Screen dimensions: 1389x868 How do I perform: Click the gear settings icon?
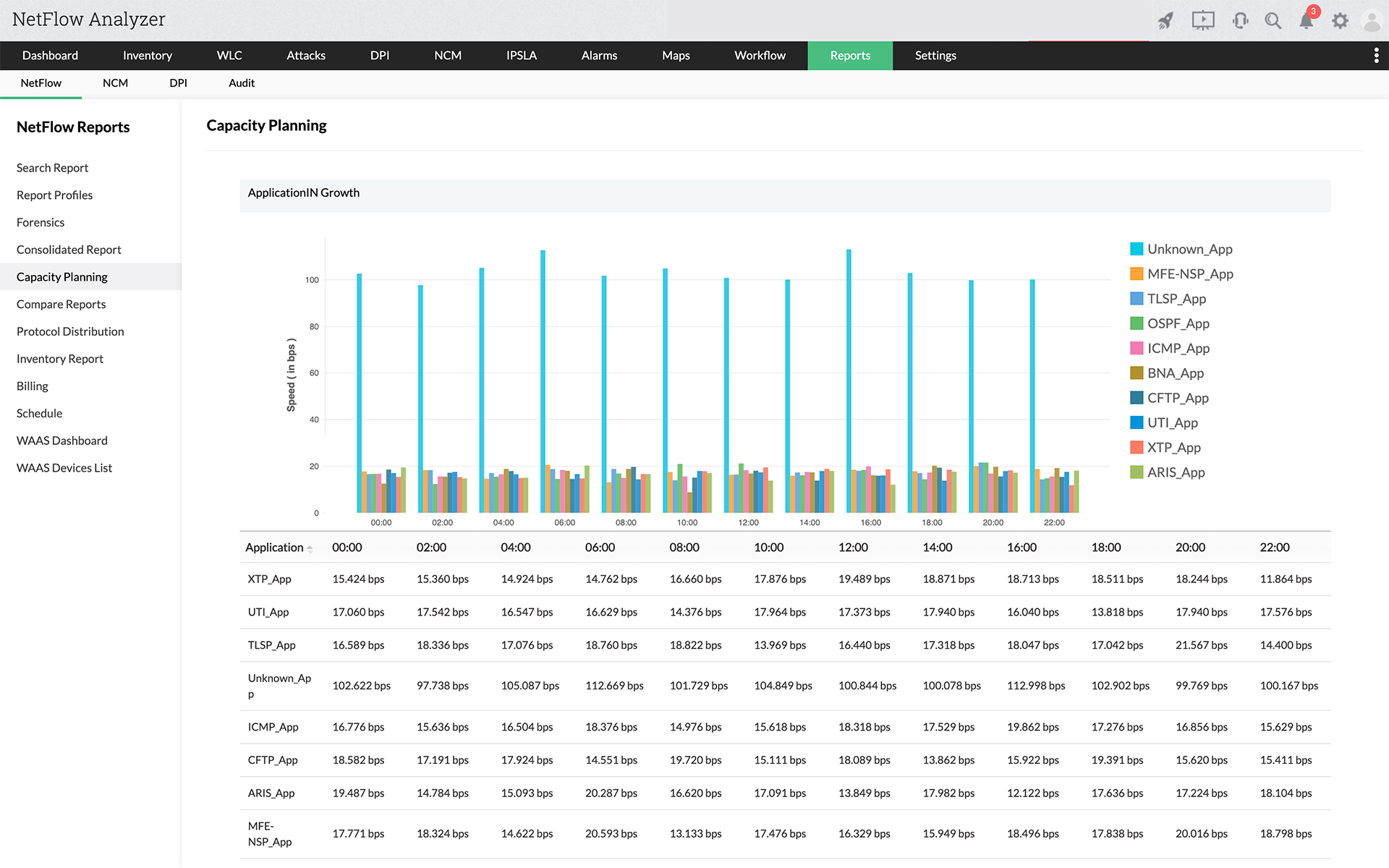[1340, 21]
